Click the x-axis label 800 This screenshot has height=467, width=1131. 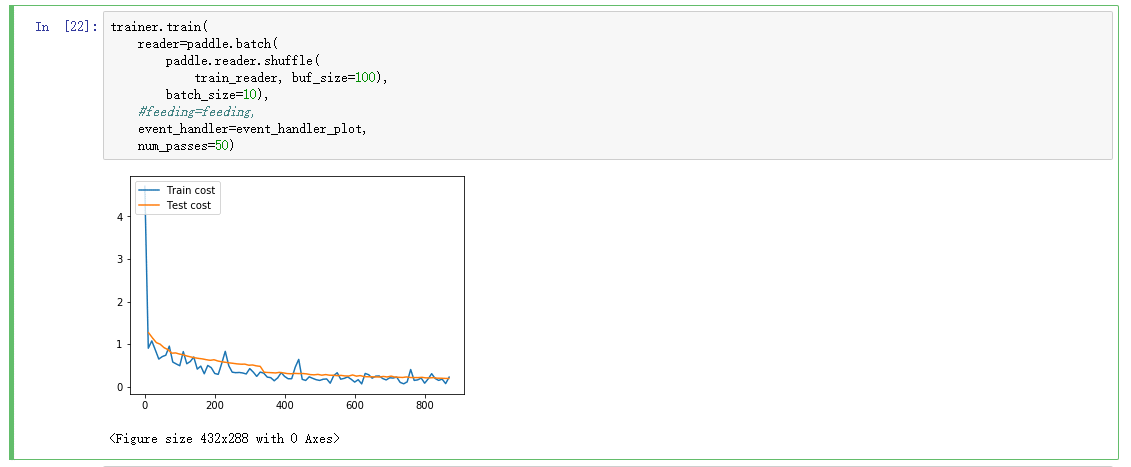tap(425, 406)
